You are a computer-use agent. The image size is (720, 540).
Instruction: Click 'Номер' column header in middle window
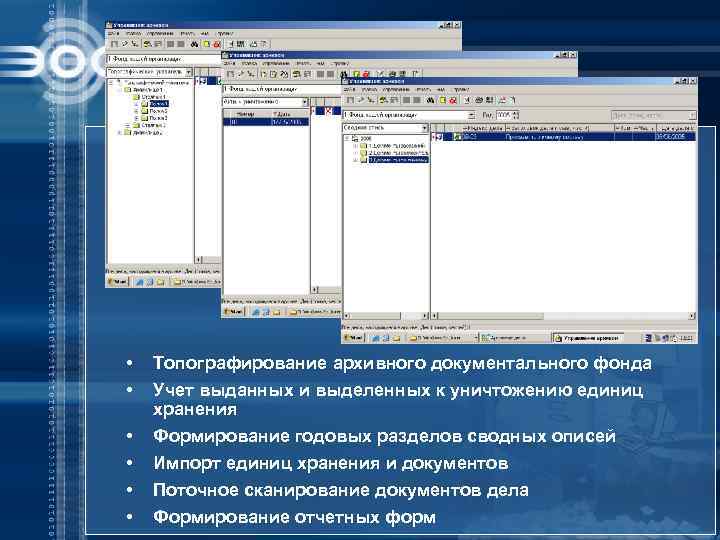tap(247, 113)
